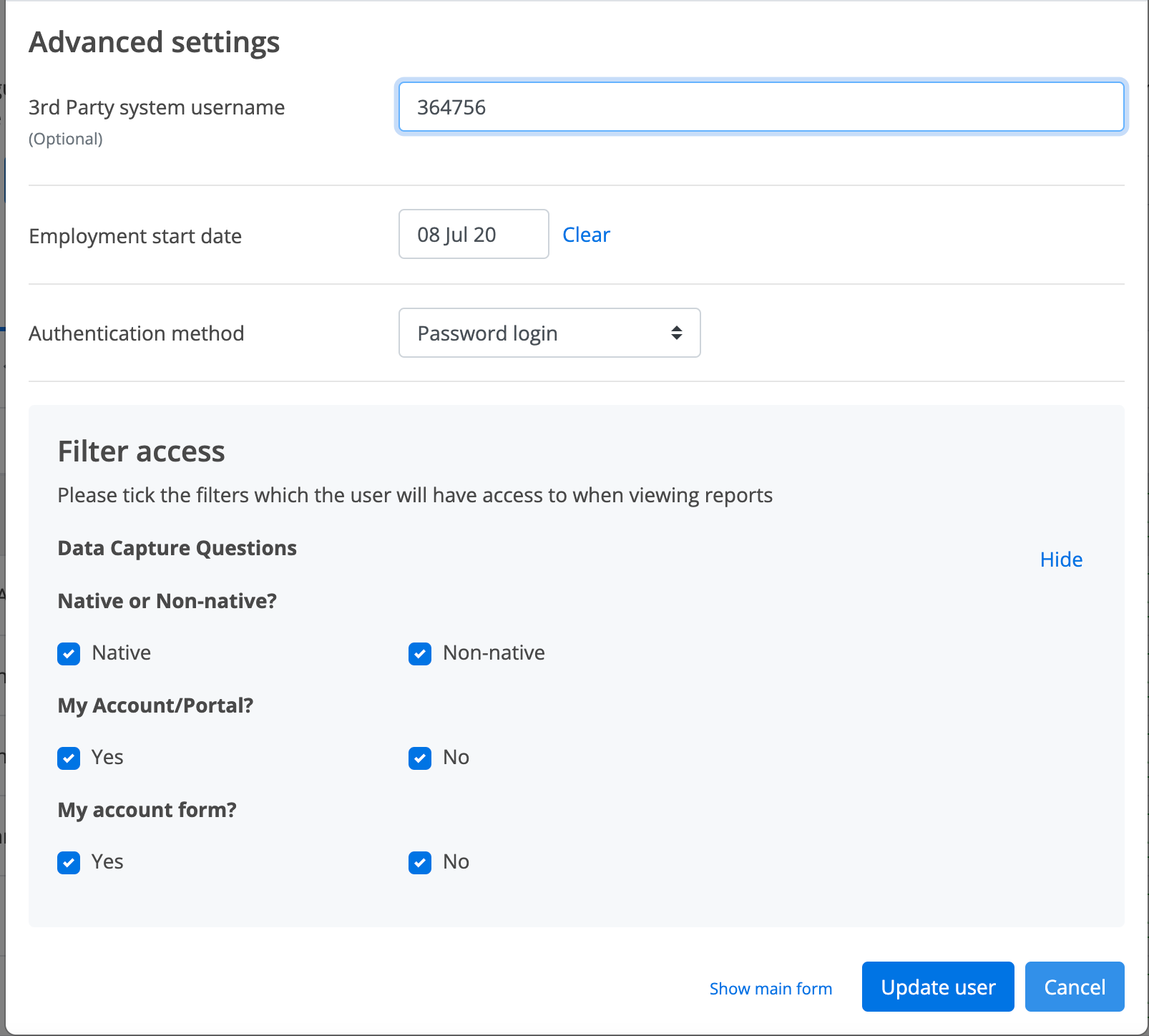Click the 3rd Party system username label
The image size is (1149, 1036).
pyautogui.click(x=157, y=107)
